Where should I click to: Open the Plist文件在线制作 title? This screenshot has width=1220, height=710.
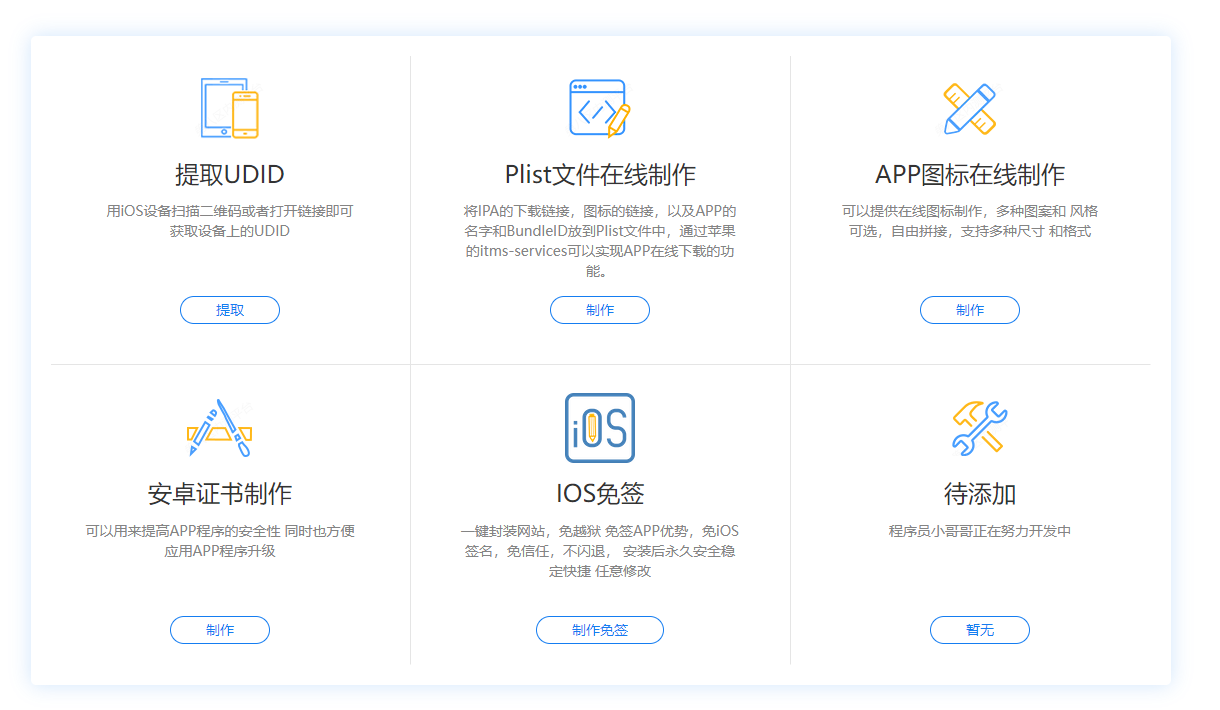point(600,175)
